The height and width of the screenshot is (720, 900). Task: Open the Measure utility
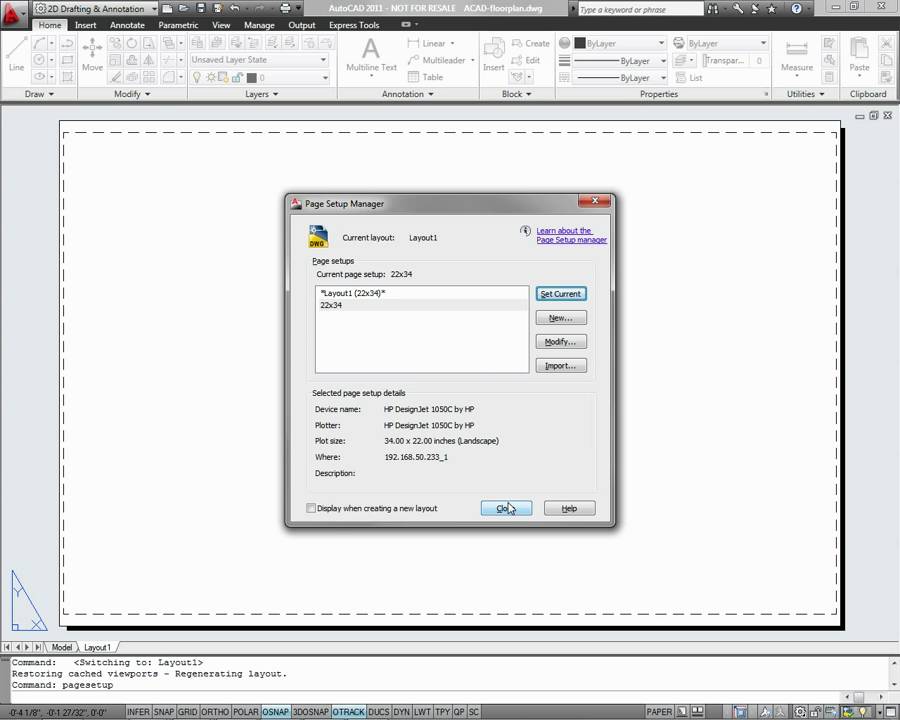click(x=797, y=56)
